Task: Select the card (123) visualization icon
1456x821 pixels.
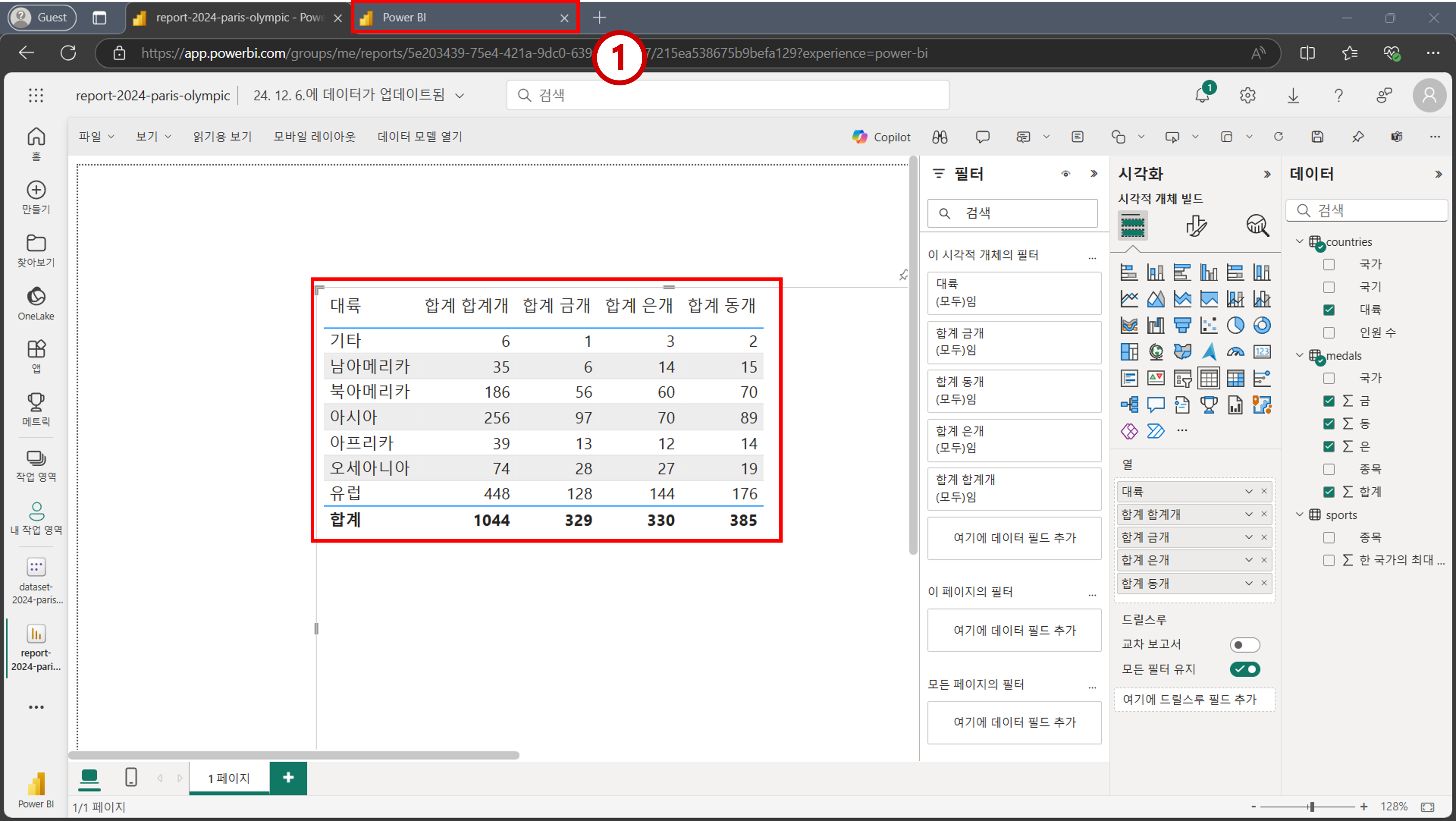Action: click(x=1261, y=352)
